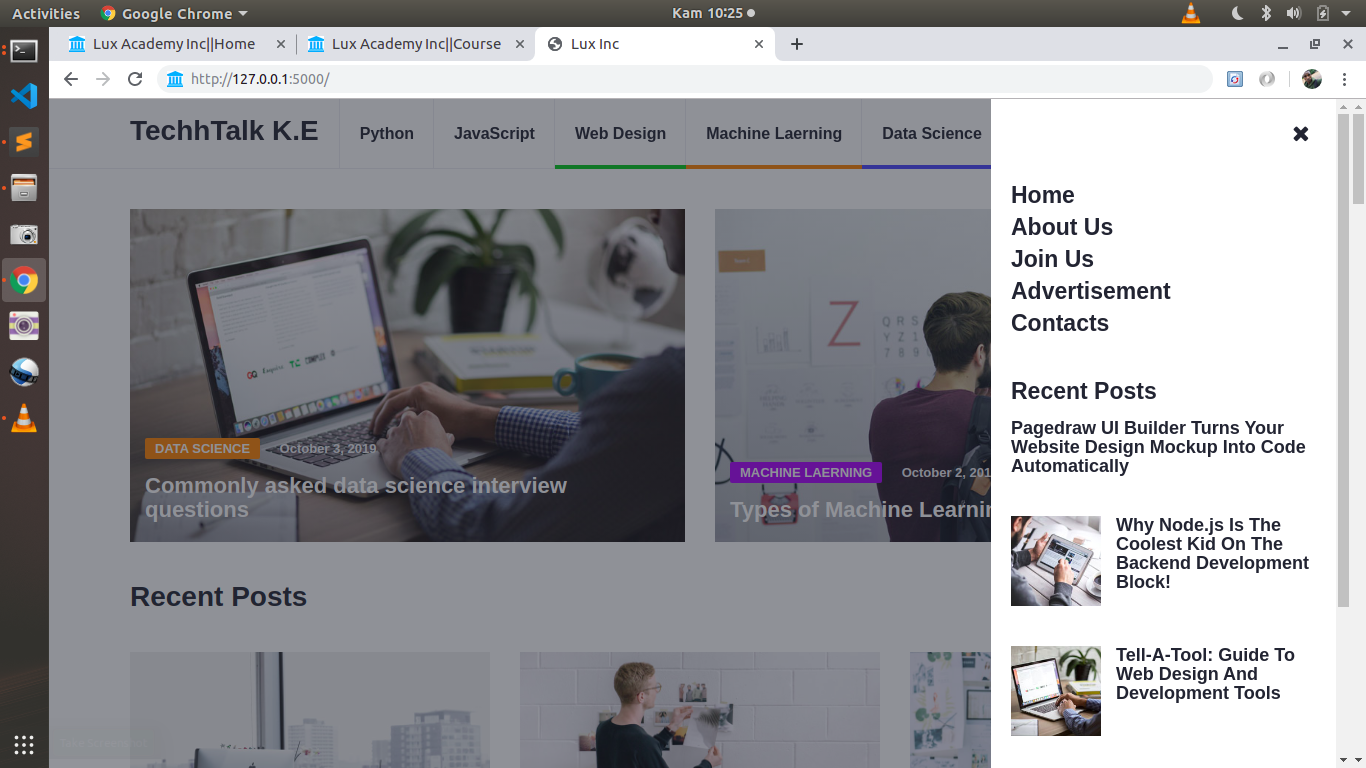Open VLC media player in the dock
The height and width of the screenshot is (768, 1366).
[x=24, y=419]
